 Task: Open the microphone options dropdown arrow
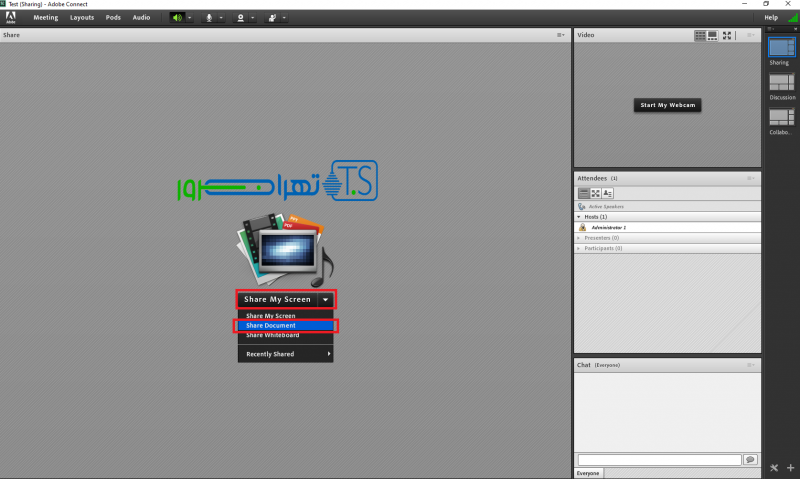(x=220, y=17)
